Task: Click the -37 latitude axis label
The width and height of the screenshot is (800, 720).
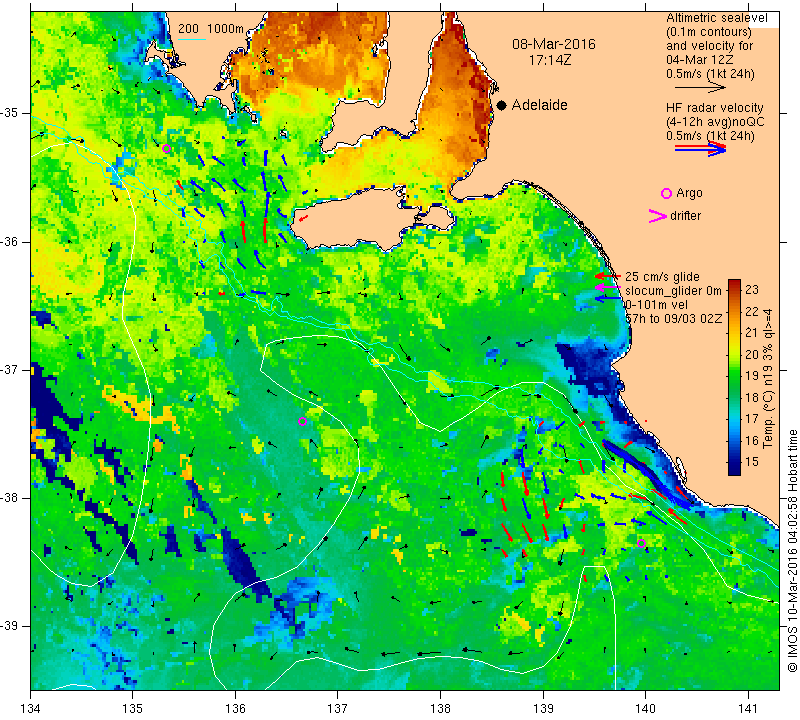Action: click(x=10, y=369)
